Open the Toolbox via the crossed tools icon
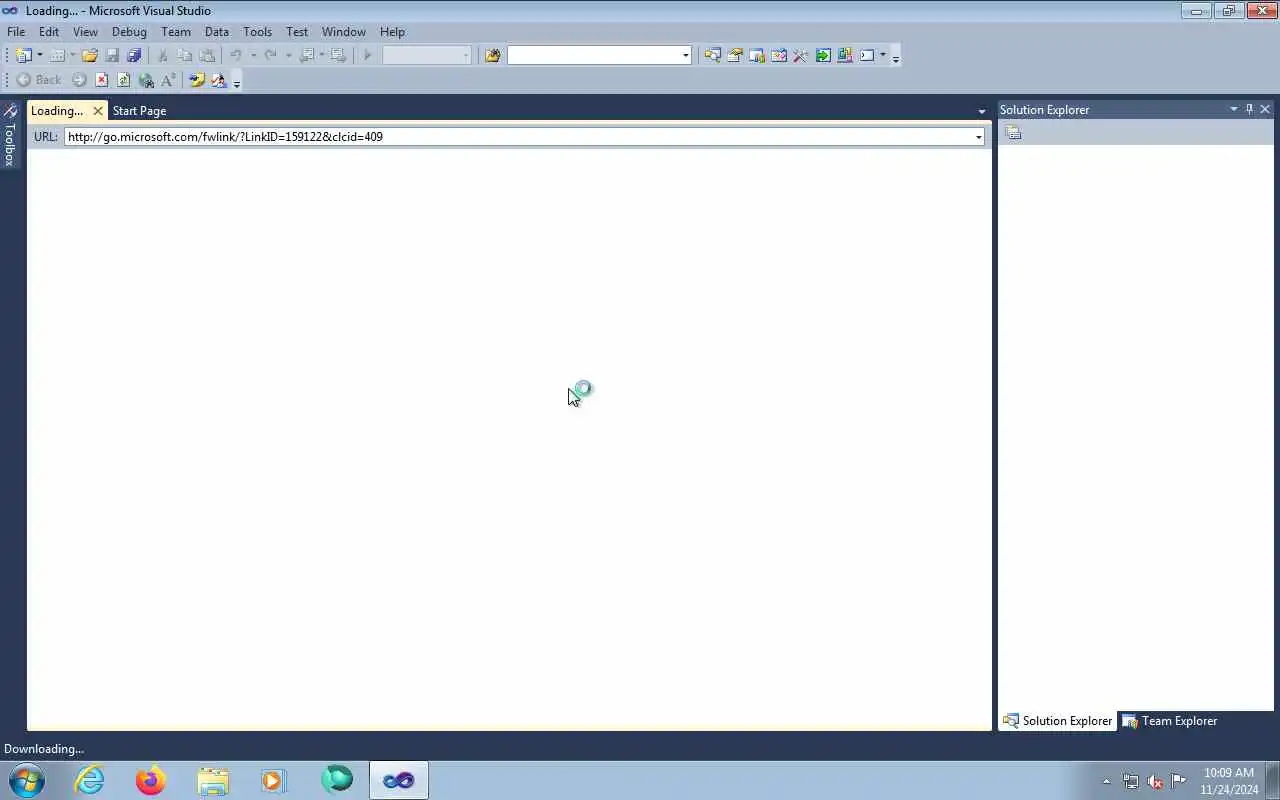Viewport: 1280px width, 800px height. coord(800,56)
